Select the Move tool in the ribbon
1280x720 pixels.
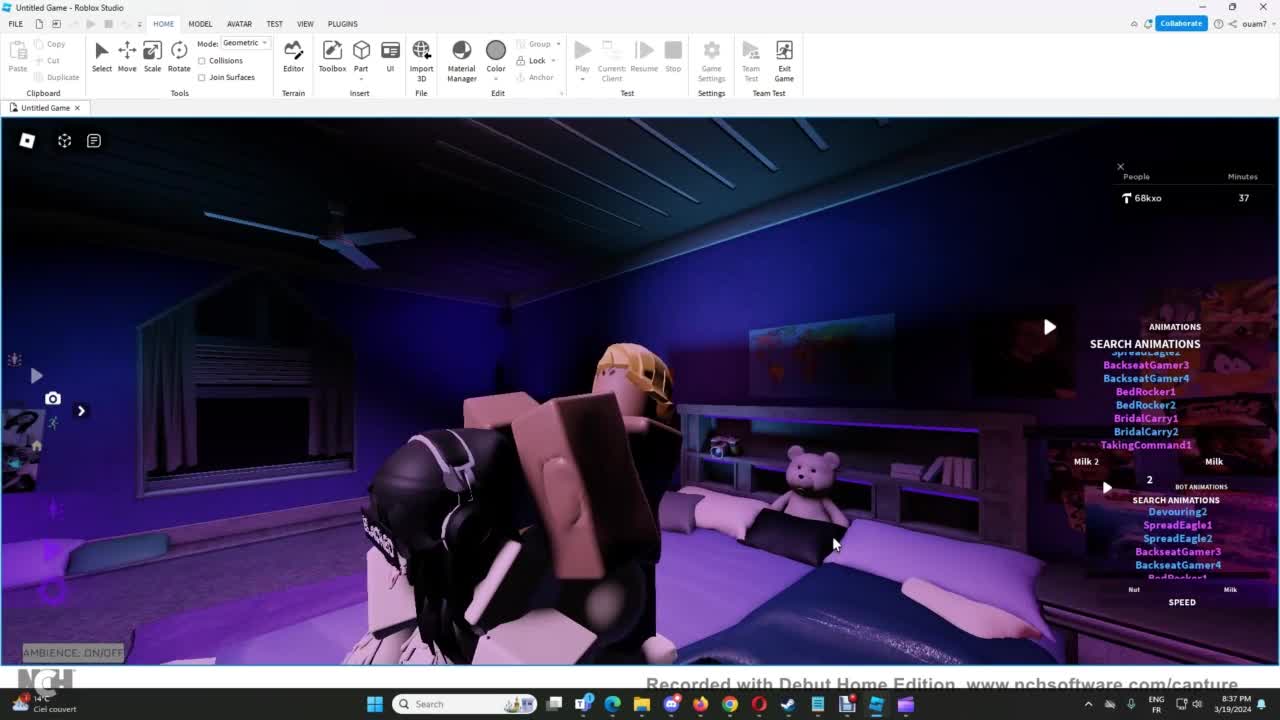coord(127,56)
